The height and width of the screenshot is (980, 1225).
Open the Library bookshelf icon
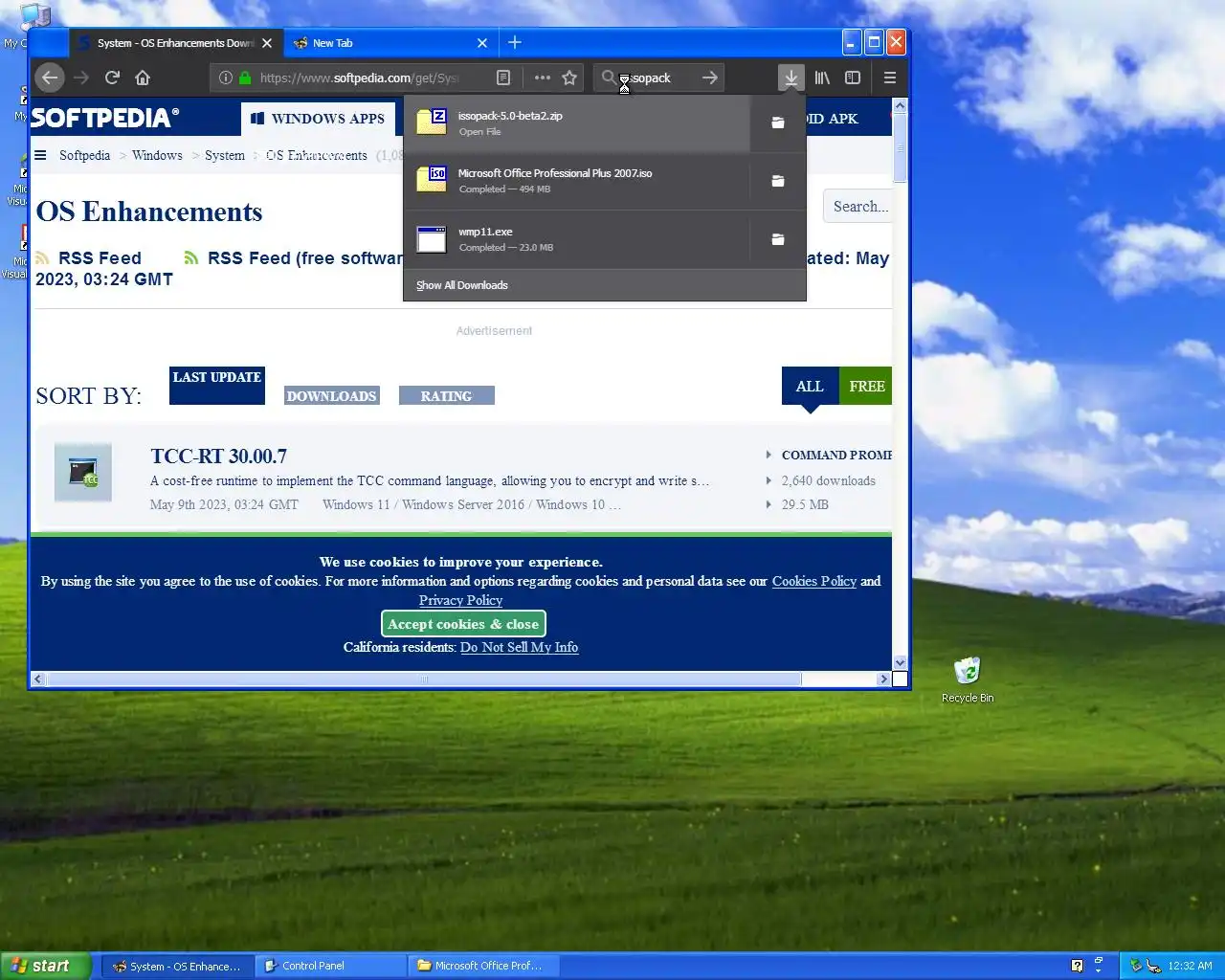(x=822, y=78)
